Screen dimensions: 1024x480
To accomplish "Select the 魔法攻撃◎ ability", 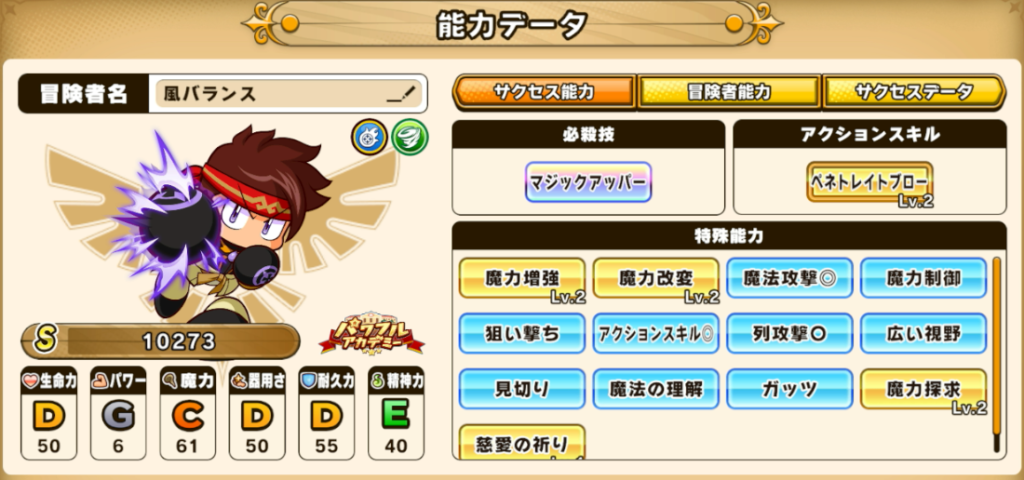I will click(790, 278).
